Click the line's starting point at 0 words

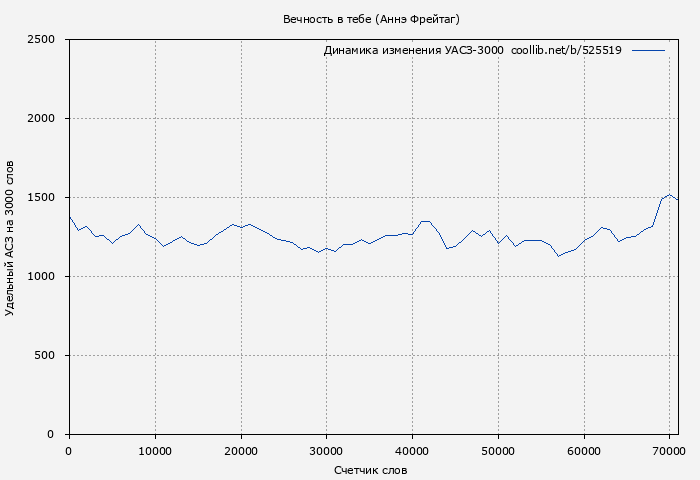point(69,216)
